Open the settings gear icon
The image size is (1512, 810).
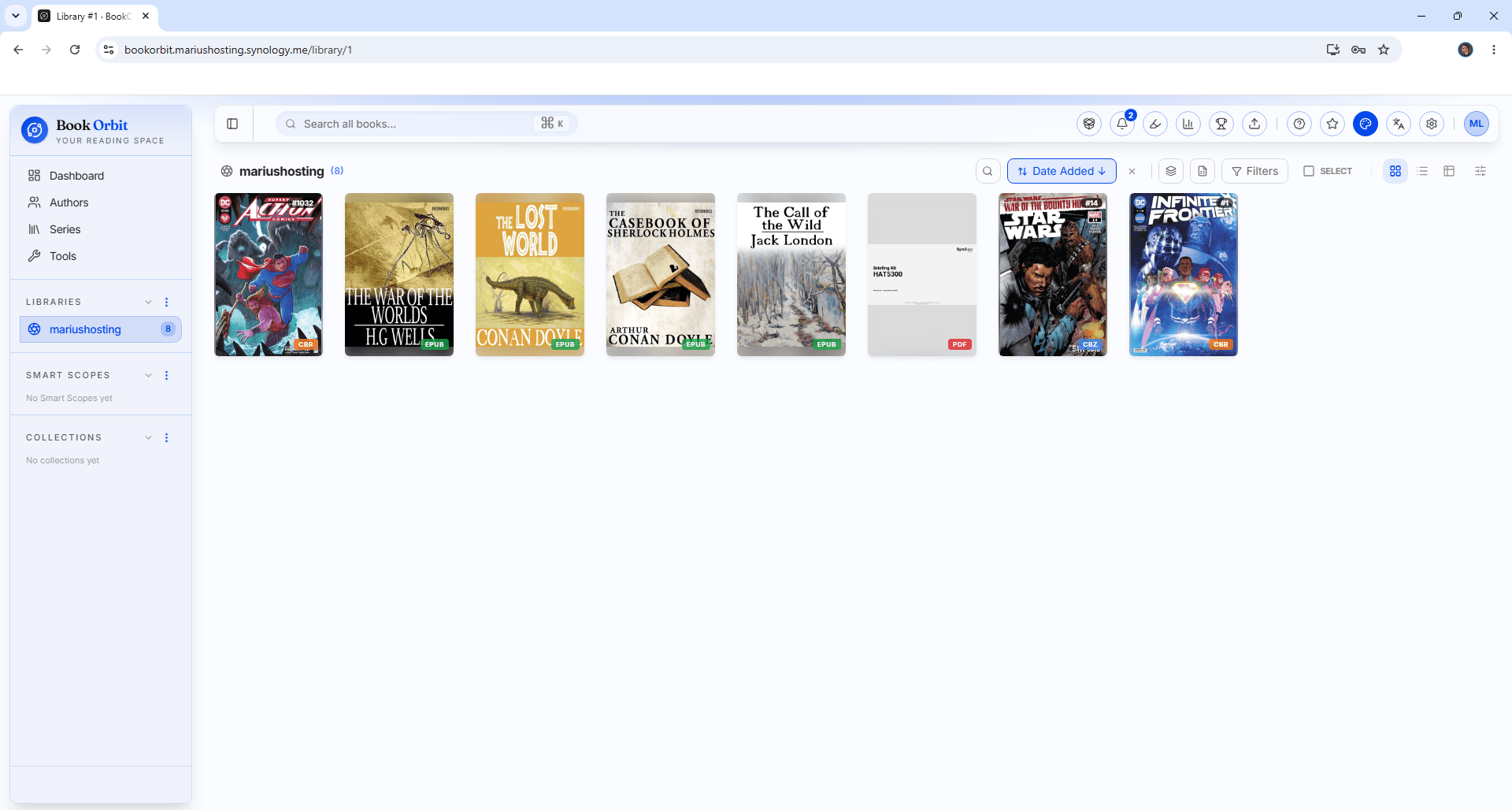(1432, 124)
